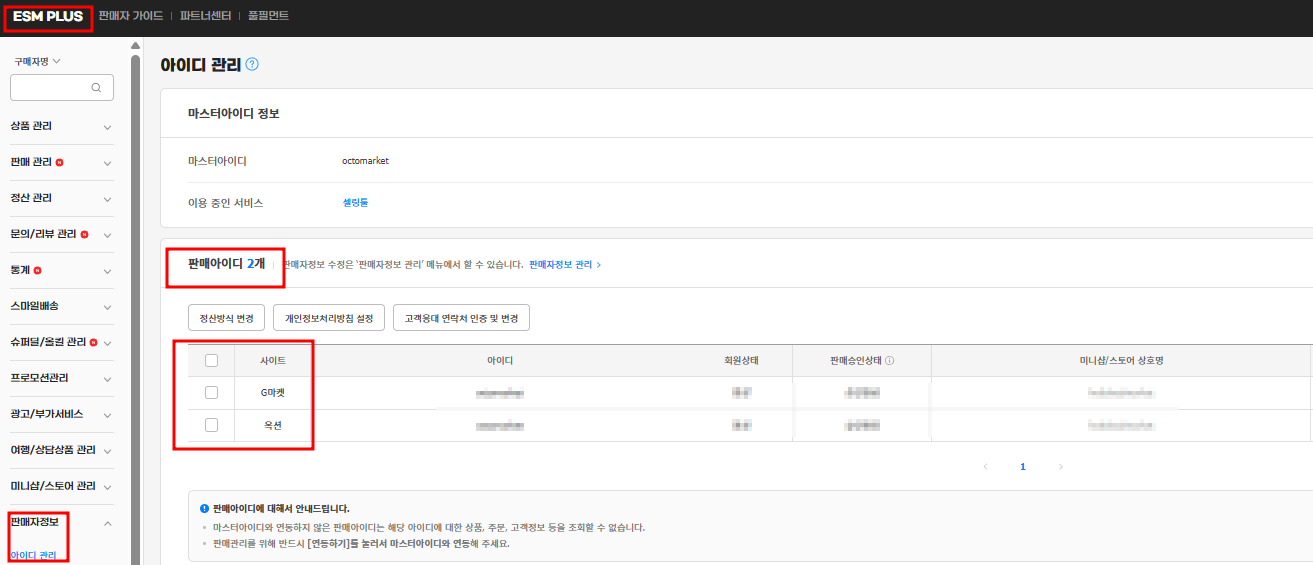
Task: Click the 아이디 column header
Action: pyautogui.click(x=500, y=360)
